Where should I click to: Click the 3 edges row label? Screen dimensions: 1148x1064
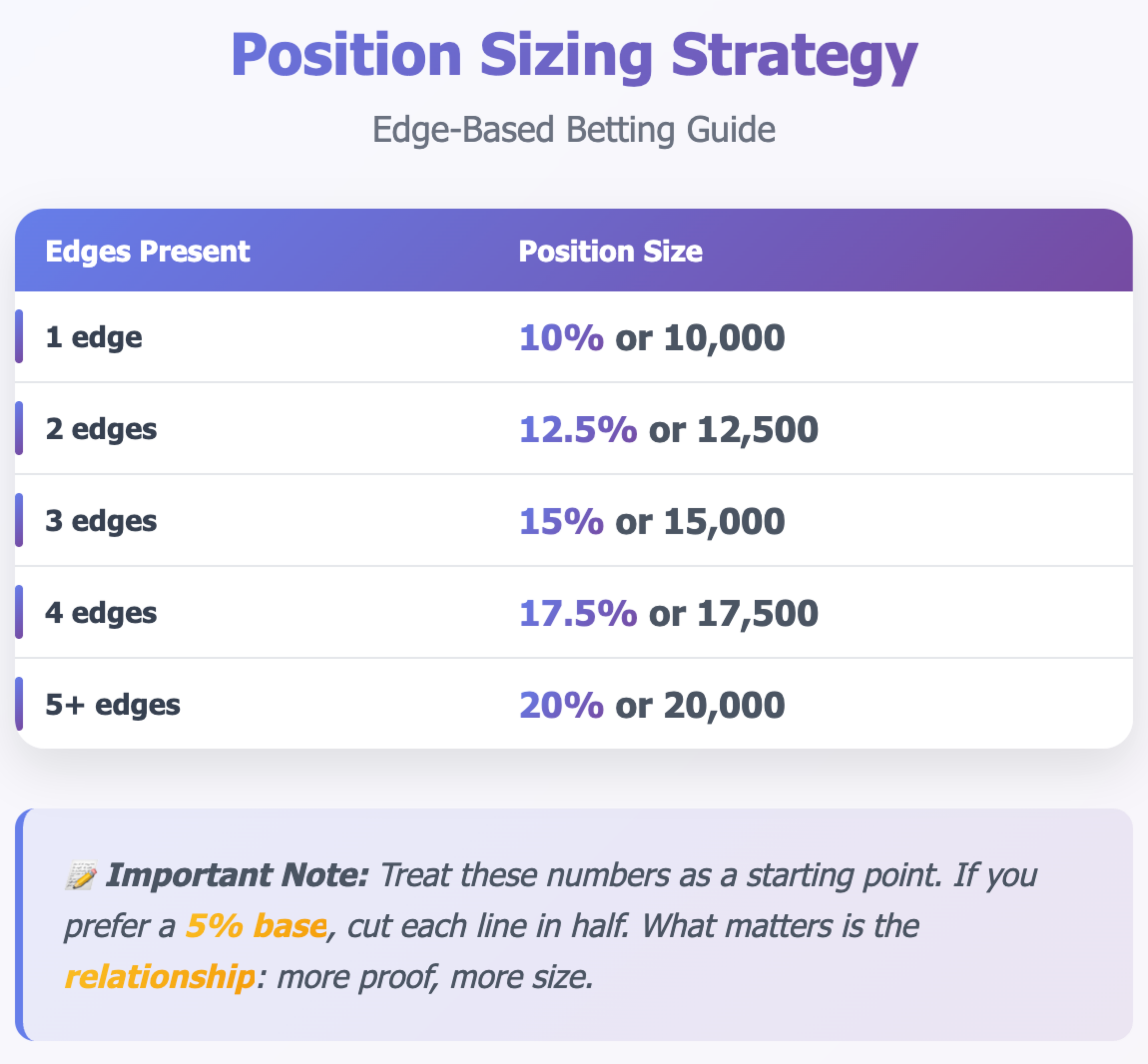coord(101,521)
